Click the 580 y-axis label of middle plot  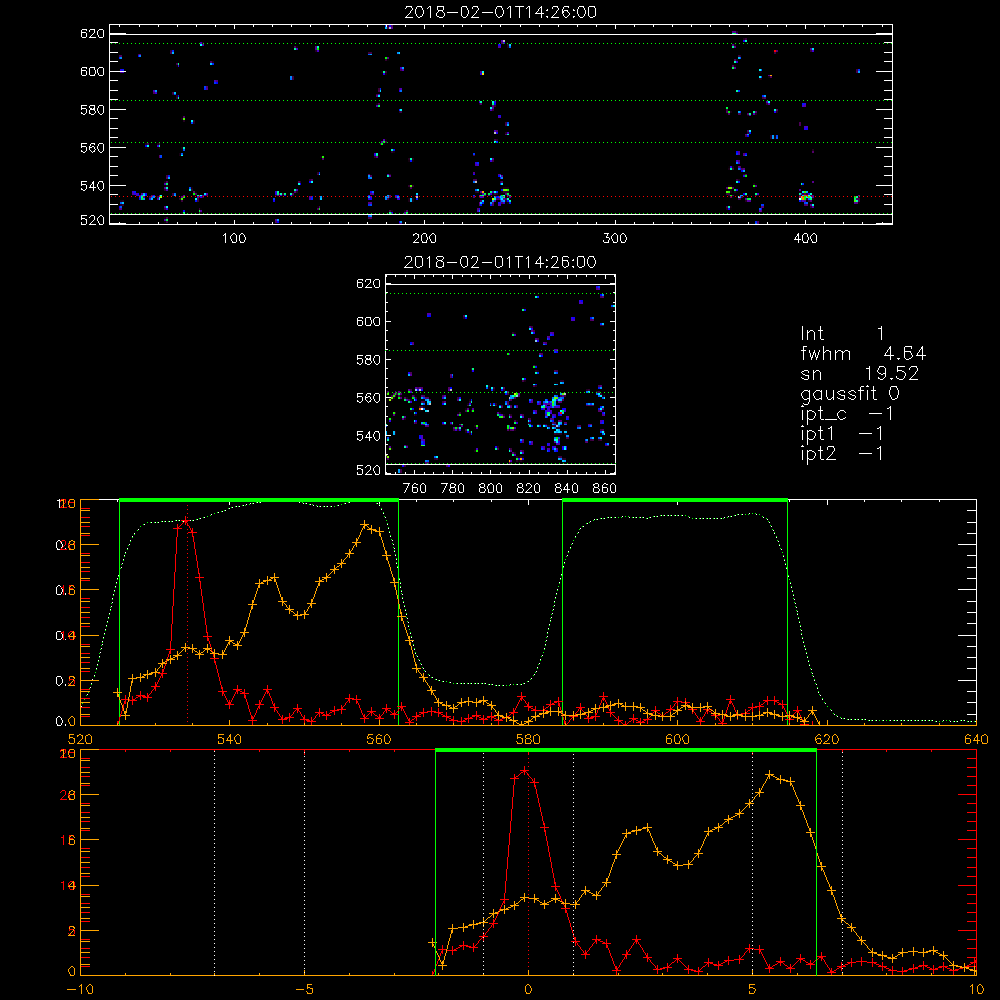pos(368,360)
